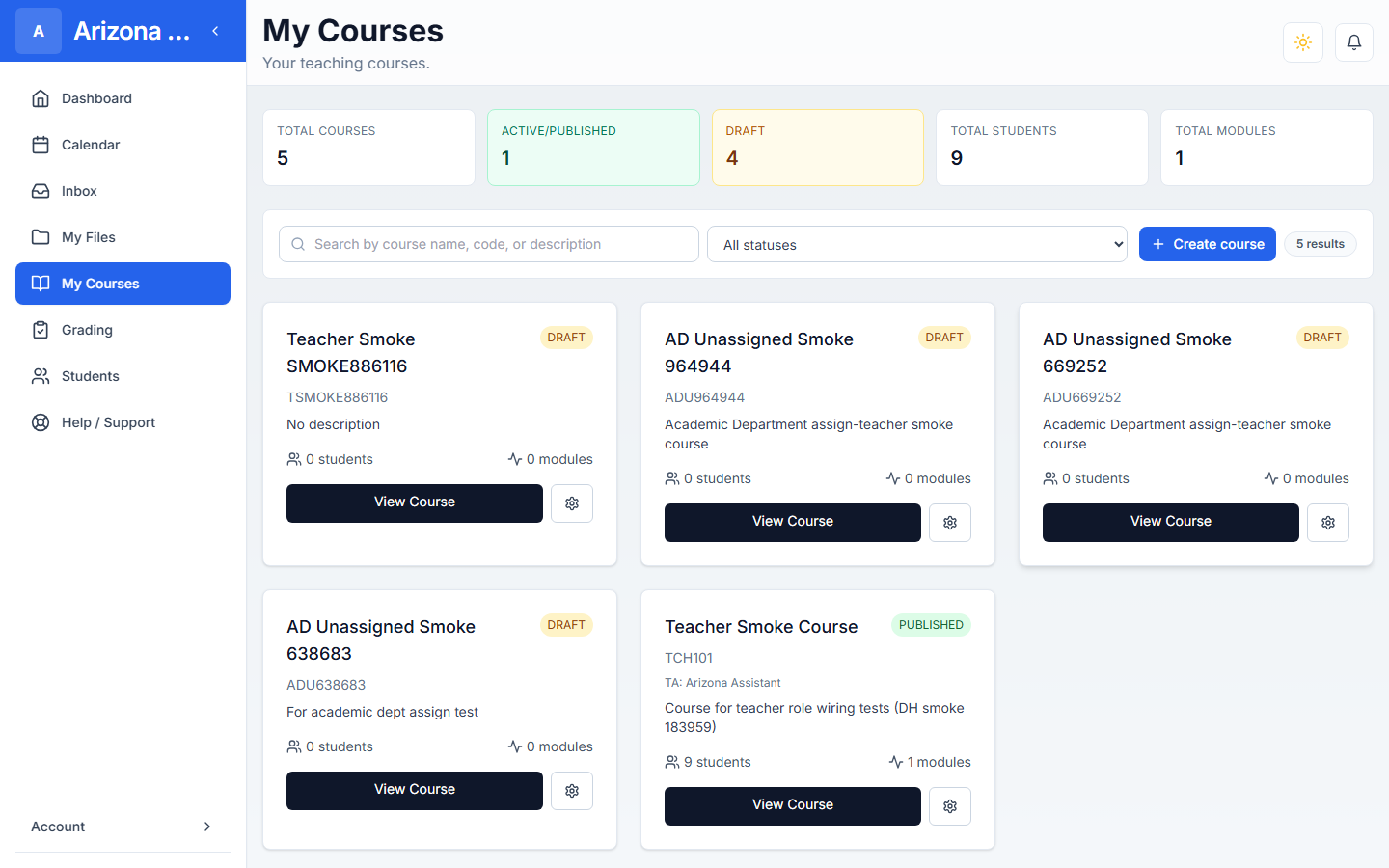Open Calendar from sidebar
The width and height of the screenshot is (1389, 868).
(123, 145)
